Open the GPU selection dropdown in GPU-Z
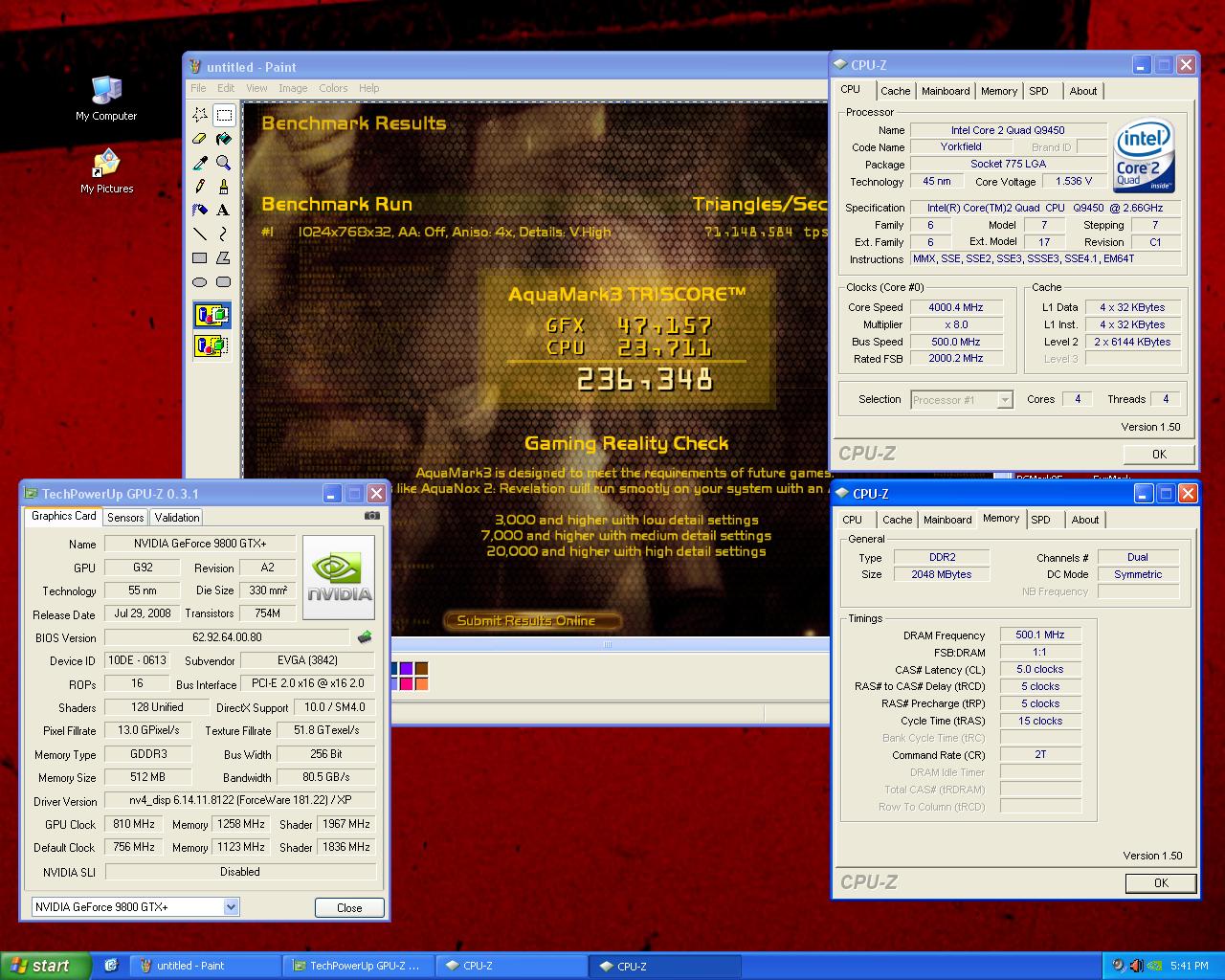1225x980 pixels. point(231,906)
